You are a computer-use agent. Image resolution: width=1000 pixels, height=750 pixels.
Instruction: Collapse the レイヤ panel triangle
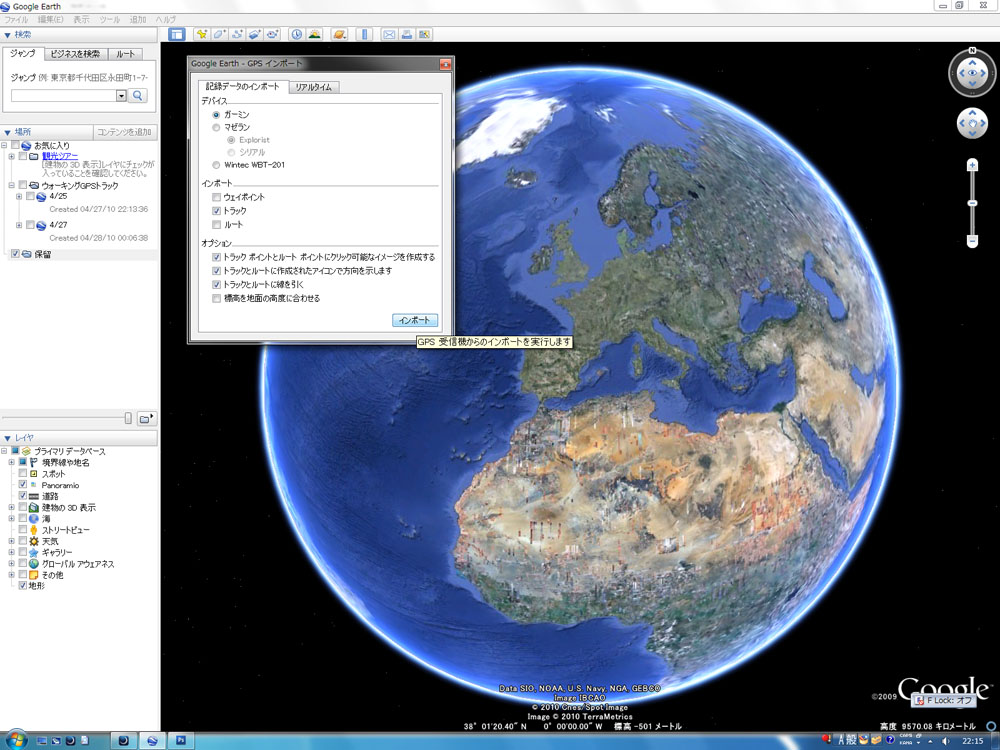point(7,438)
